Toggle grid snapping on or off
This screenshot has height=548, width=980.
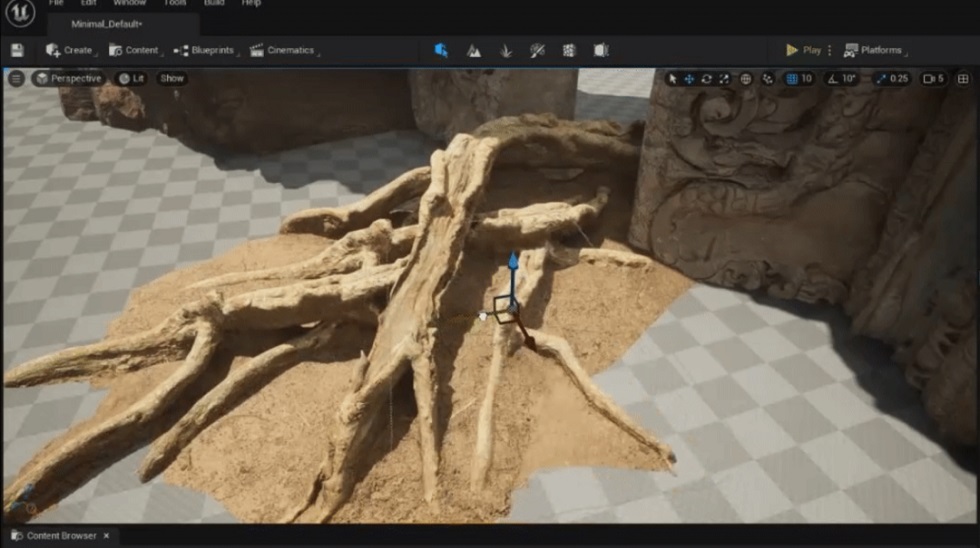click(x=792, y=79)
